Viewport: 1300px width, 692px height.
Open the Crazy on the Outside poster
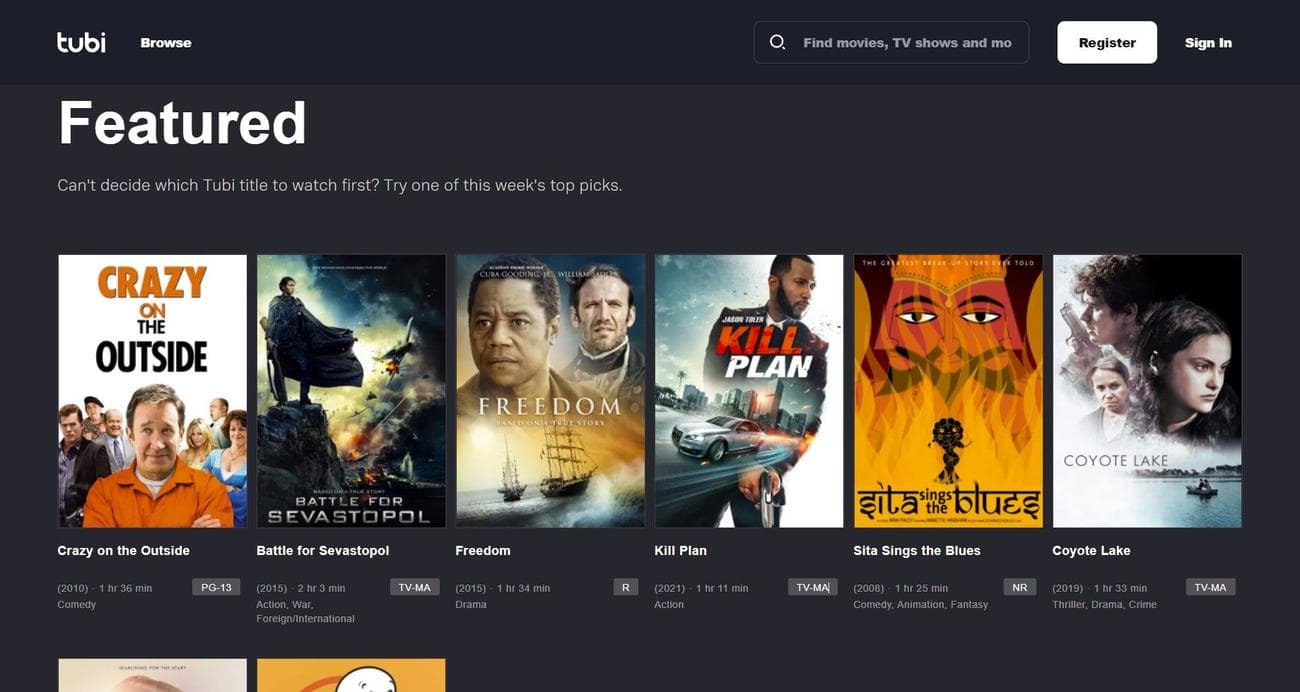152,390
